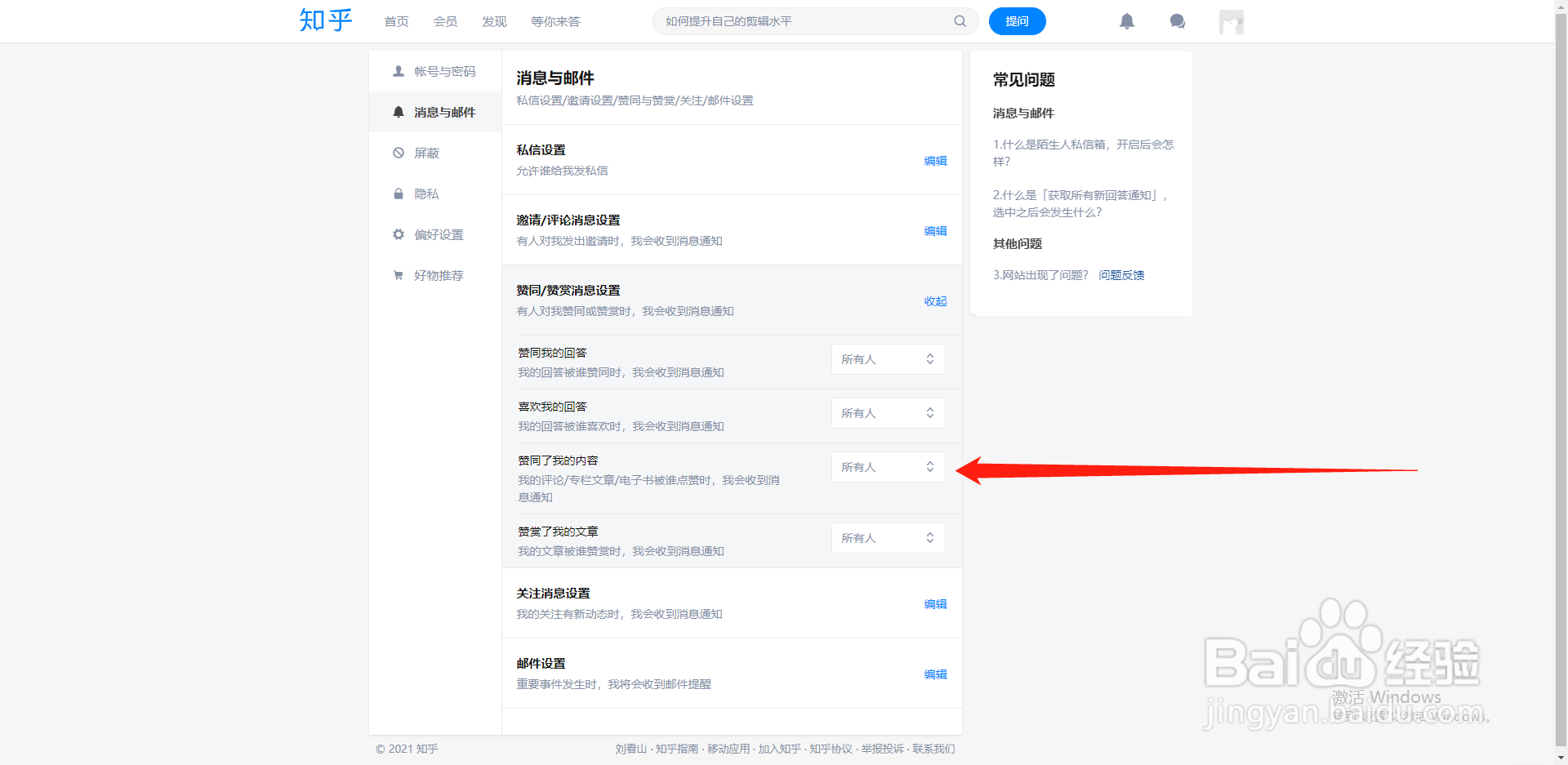Screen dimensions: 1568x765
Task: Open the 喜欢我的回答 audience dropdown
Action: (x=888, y=413)
